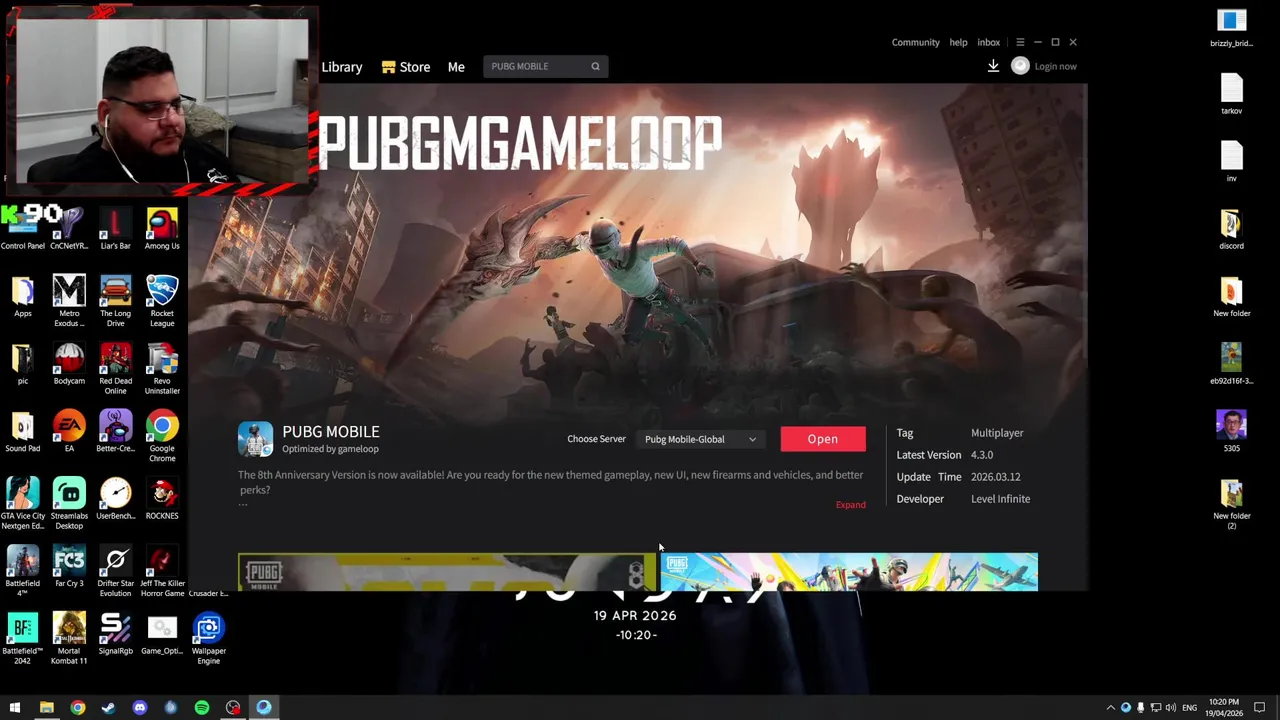Click the PUBG MOBILE game icon
The height and width of the screenshot is (720, 1280).
[255, 439]
